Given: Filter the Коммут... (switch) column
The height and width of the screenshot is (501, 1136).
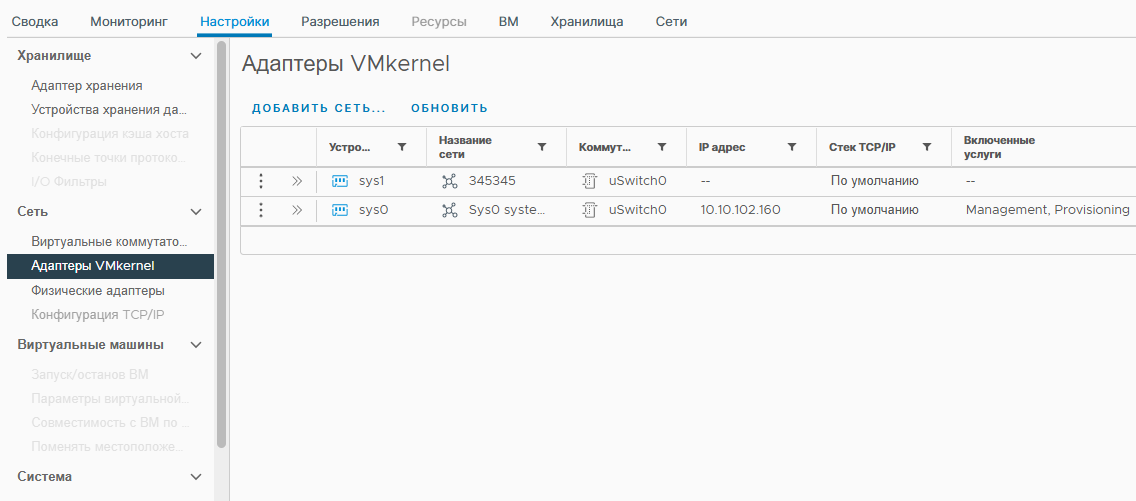Looking at the screenshot, I should pos(661,147).
